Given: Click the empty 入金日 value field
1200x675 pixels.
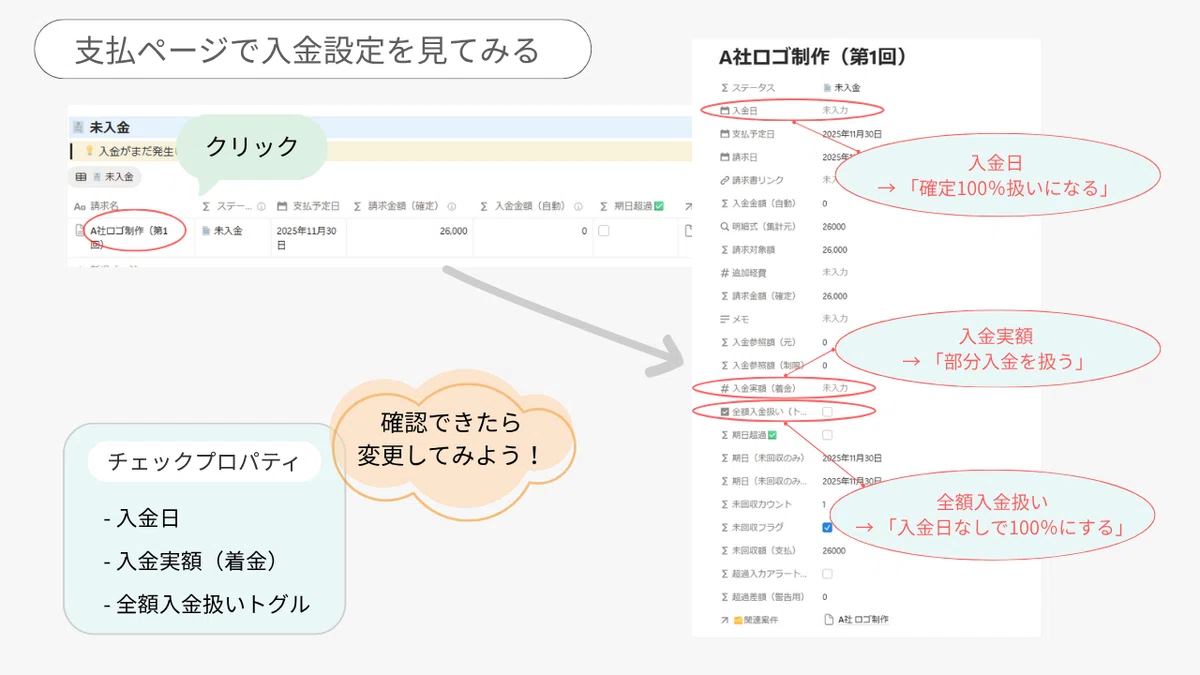Looking at the screenshot, I should coord(836,111).
